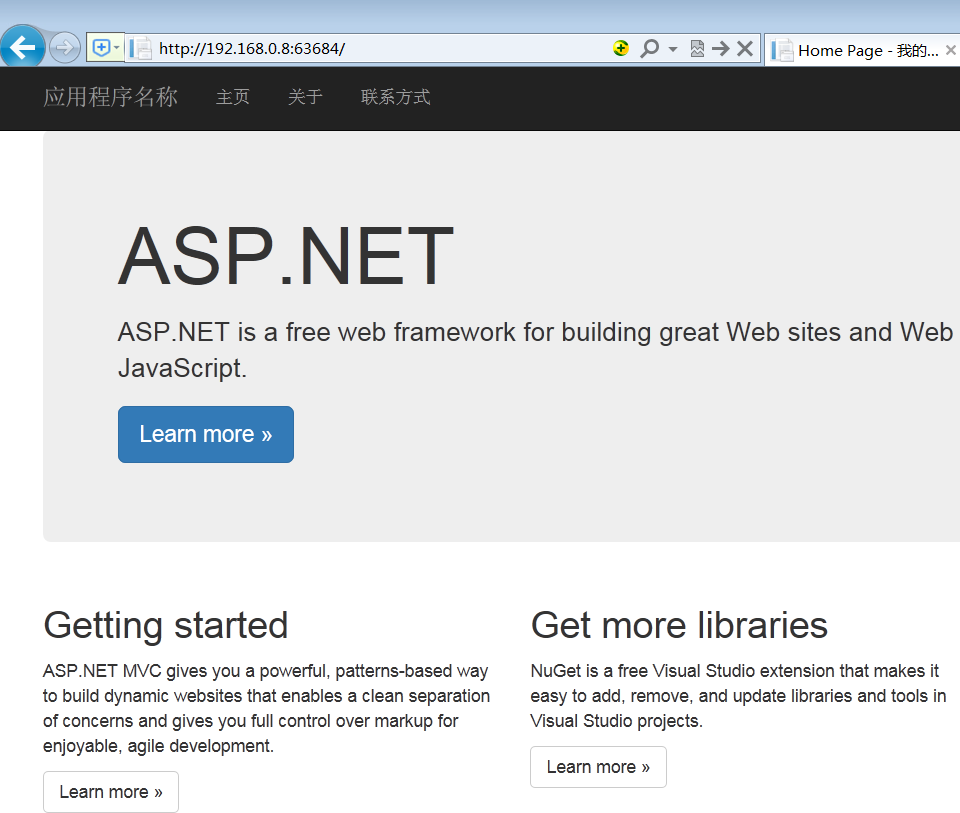Open the 主页 navigation item
This screenshot has width=960, height=813.
click(233, 97)
